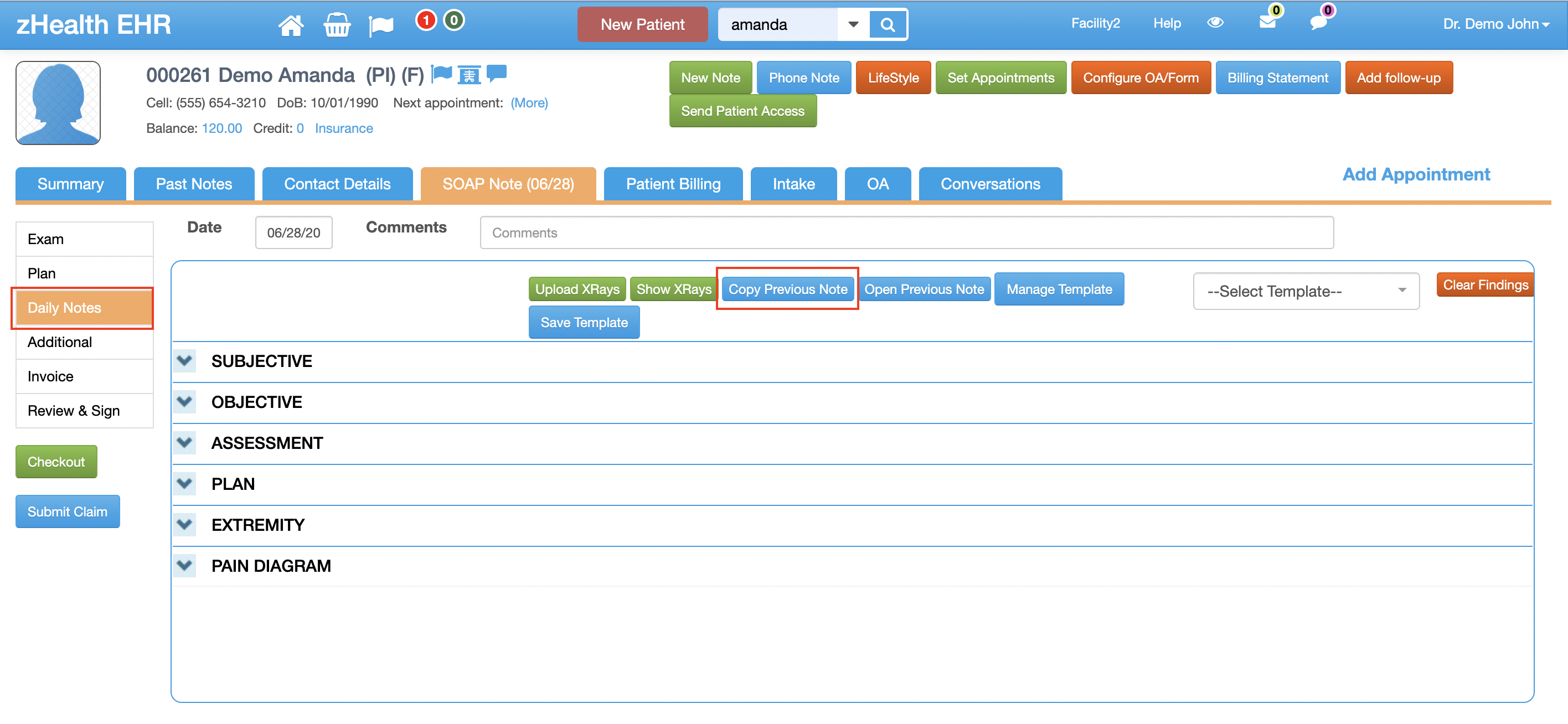1568x724 pixels.
Task: Open the green notification badge showing 0
Action: pos(453,20)
